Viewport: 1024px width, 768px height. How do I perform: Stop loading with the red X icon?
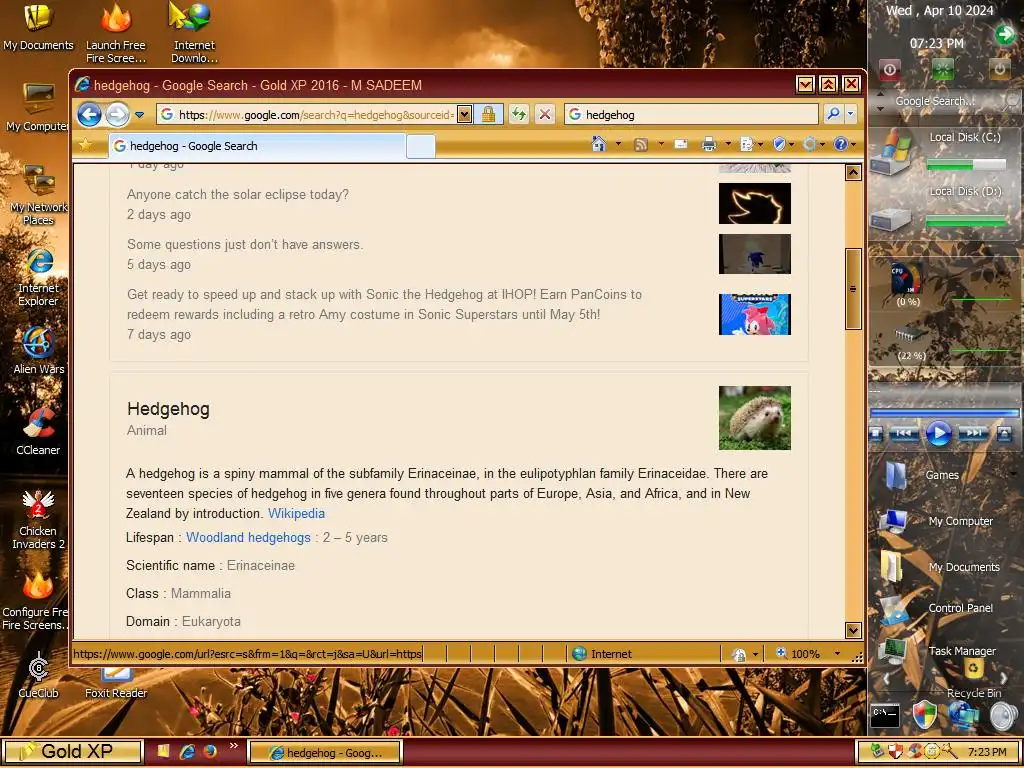point(545,115)
